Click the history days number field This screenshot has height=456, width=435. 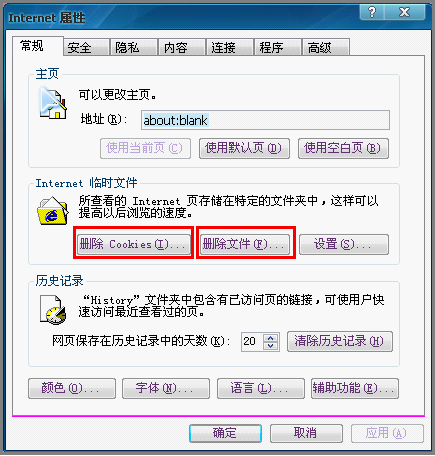click(252, 341)
